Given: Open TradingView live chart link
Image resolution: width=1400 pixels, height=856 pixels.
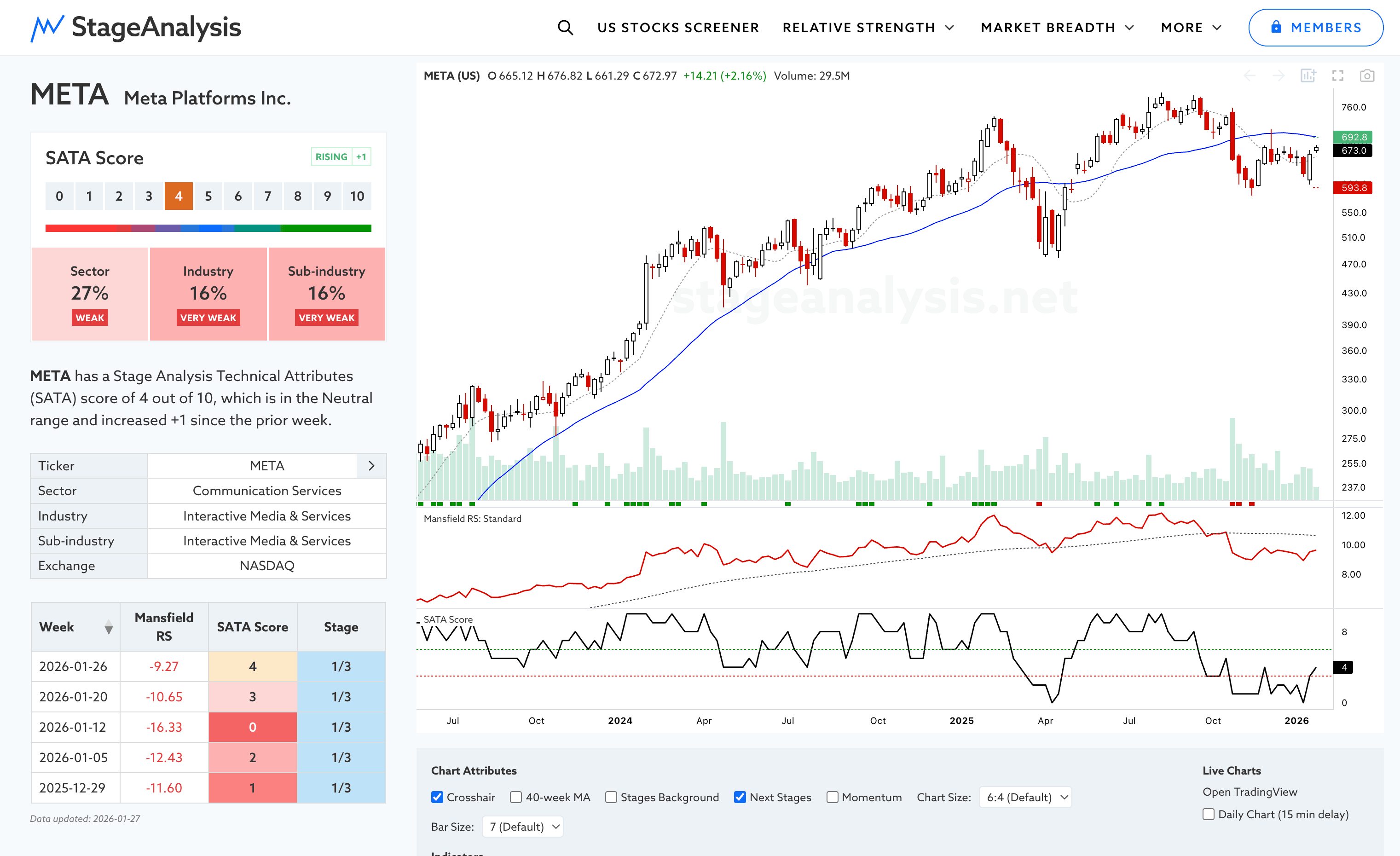Looking at the screenshot, I should coord(1250,792).
